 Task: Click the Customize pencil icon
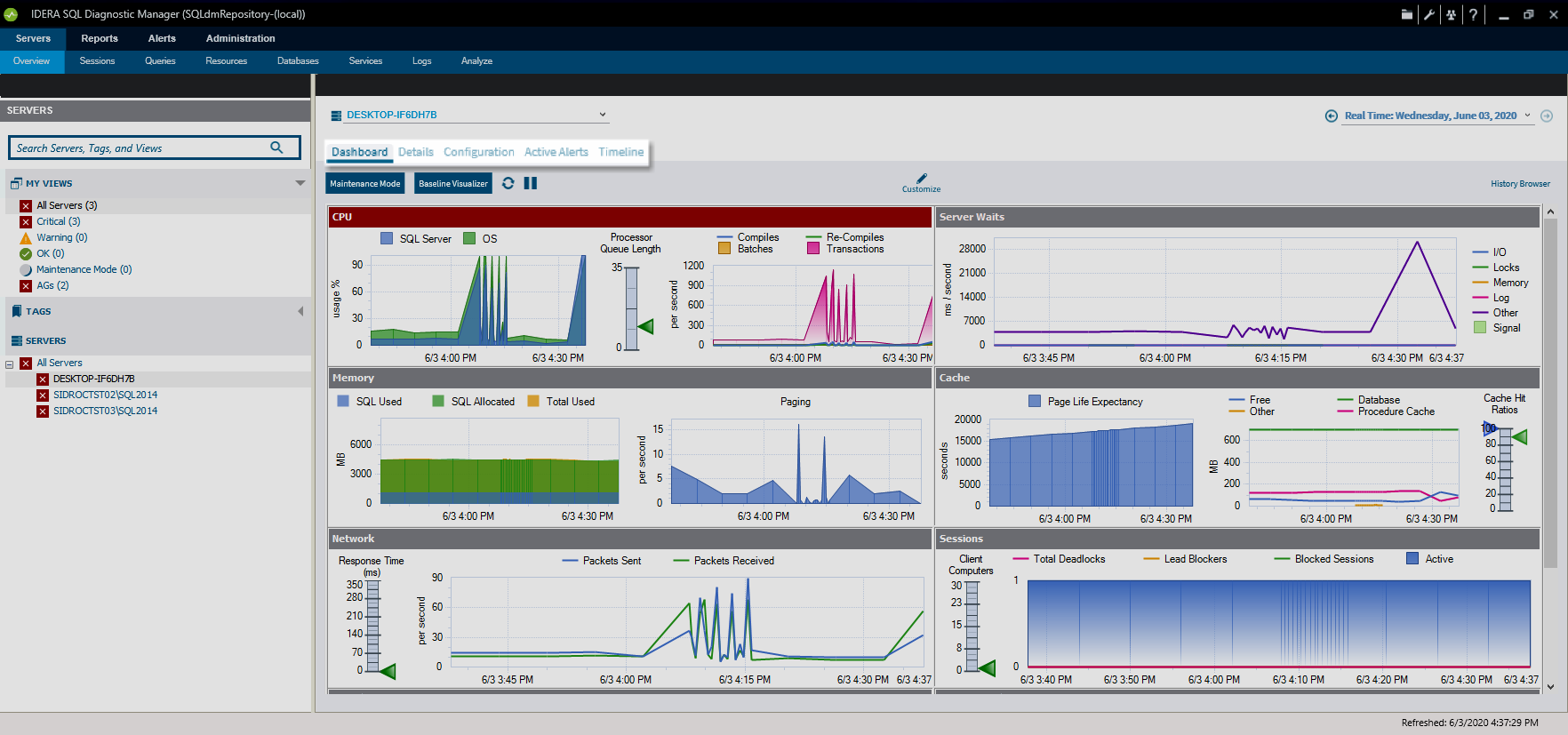pos(921,180)
